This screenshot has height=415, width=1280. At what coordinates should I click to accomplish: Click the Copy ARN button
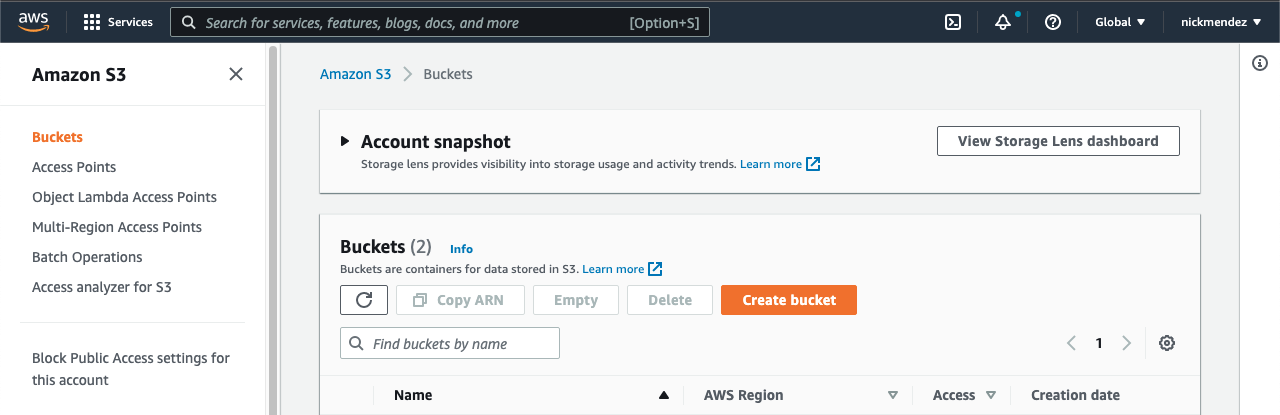click(x=458, y=300)
